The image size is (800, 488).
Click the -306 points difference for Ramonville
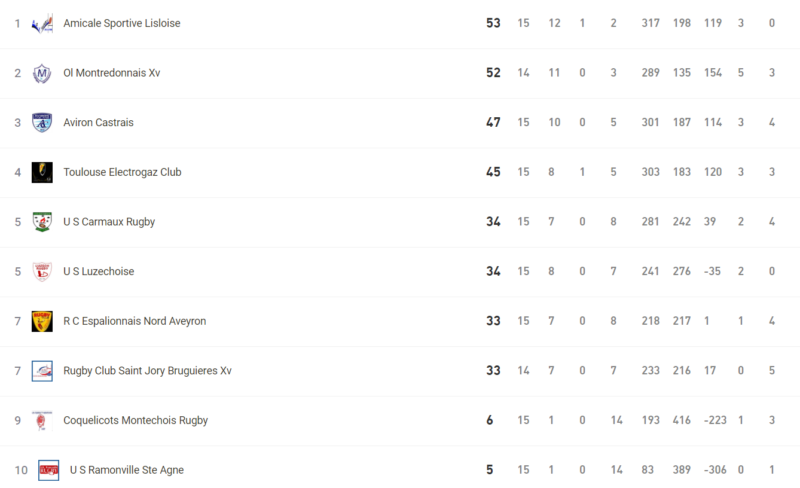click(x=715, y=470)
